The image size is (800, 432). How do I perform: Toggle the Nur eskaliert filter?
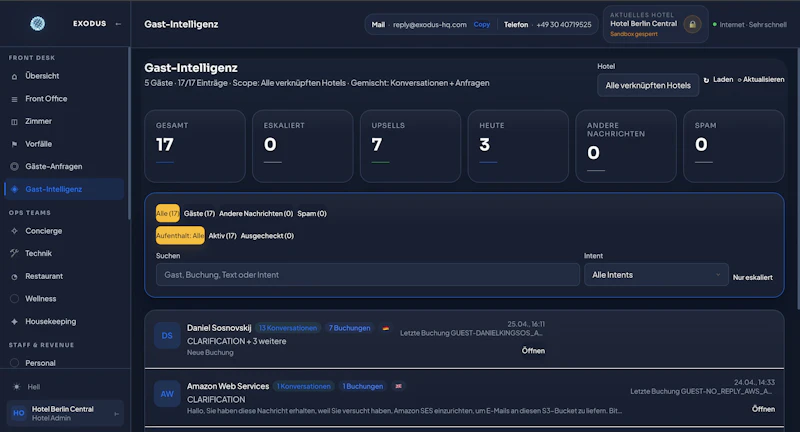753,277
